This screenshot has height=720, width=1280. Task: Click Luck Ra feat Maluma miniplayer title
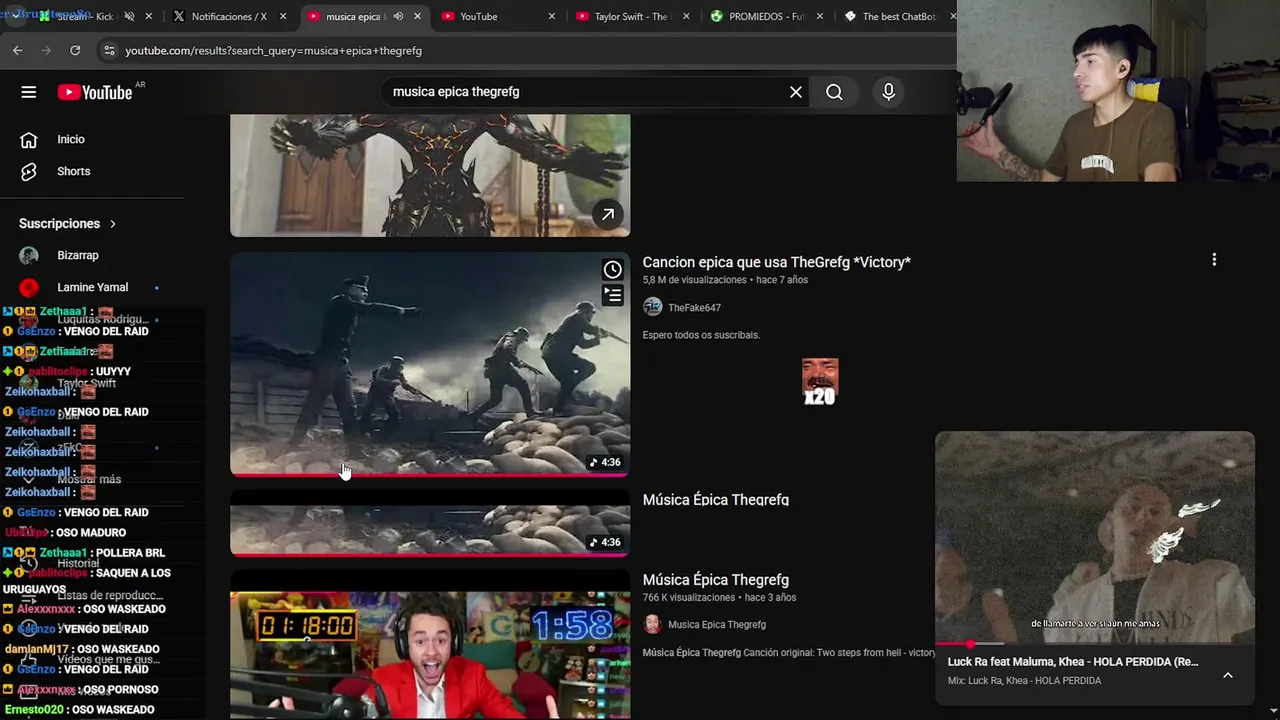coord(1072,662)
